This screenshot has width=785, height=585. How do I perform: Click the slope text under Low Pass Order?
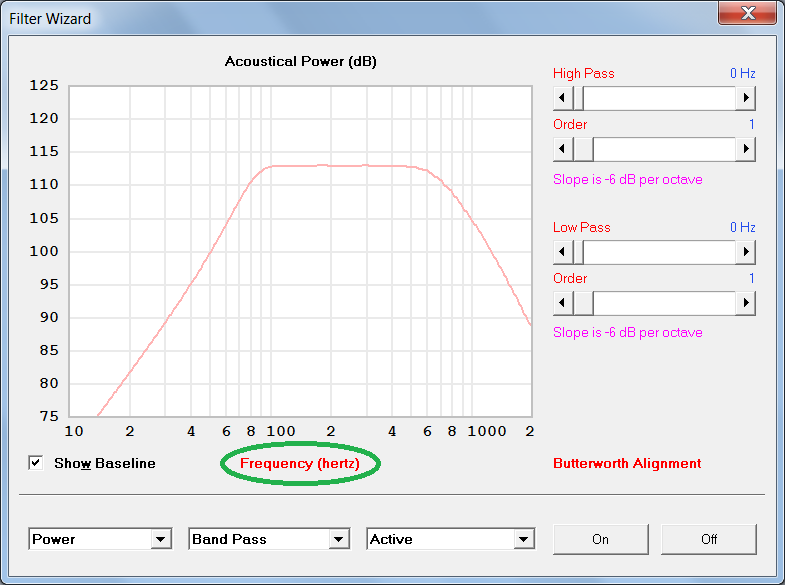[628, 333]
